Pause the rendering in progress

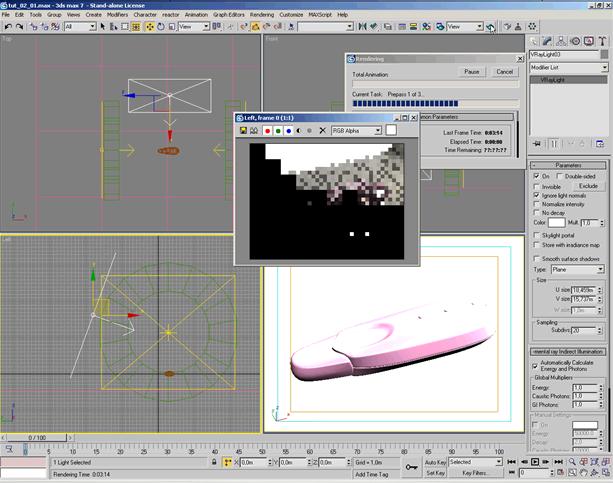[471, 72]
